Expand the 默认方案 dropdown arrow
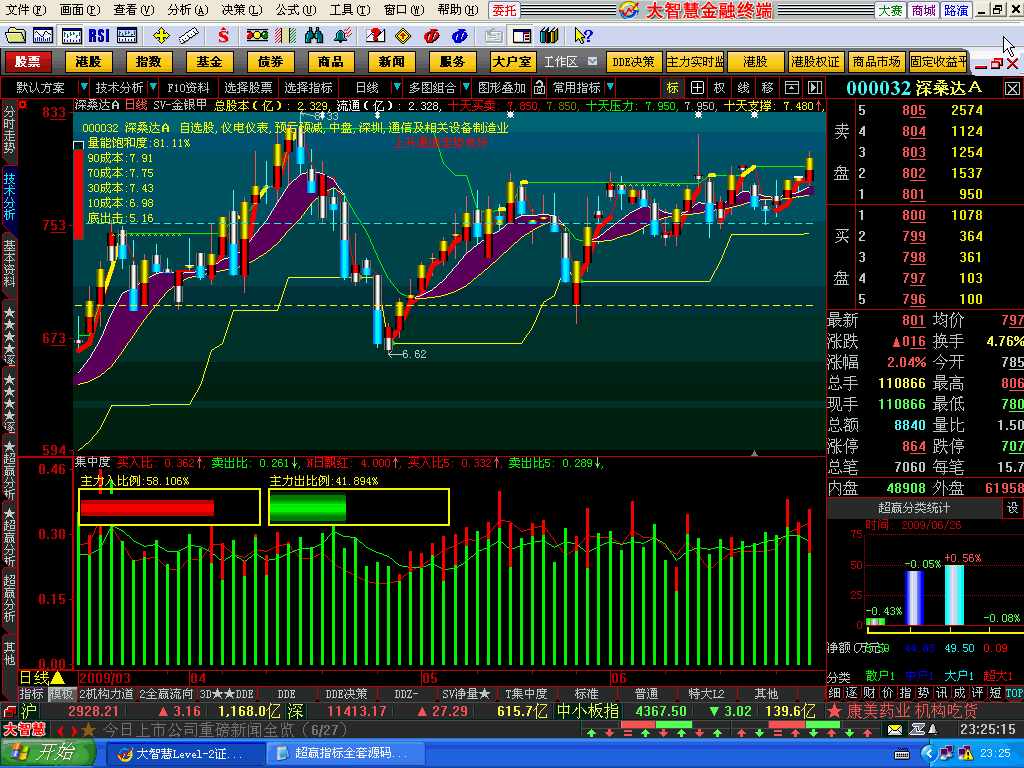The width and height of the screenshot is (1024, 768). pos(84,87)
